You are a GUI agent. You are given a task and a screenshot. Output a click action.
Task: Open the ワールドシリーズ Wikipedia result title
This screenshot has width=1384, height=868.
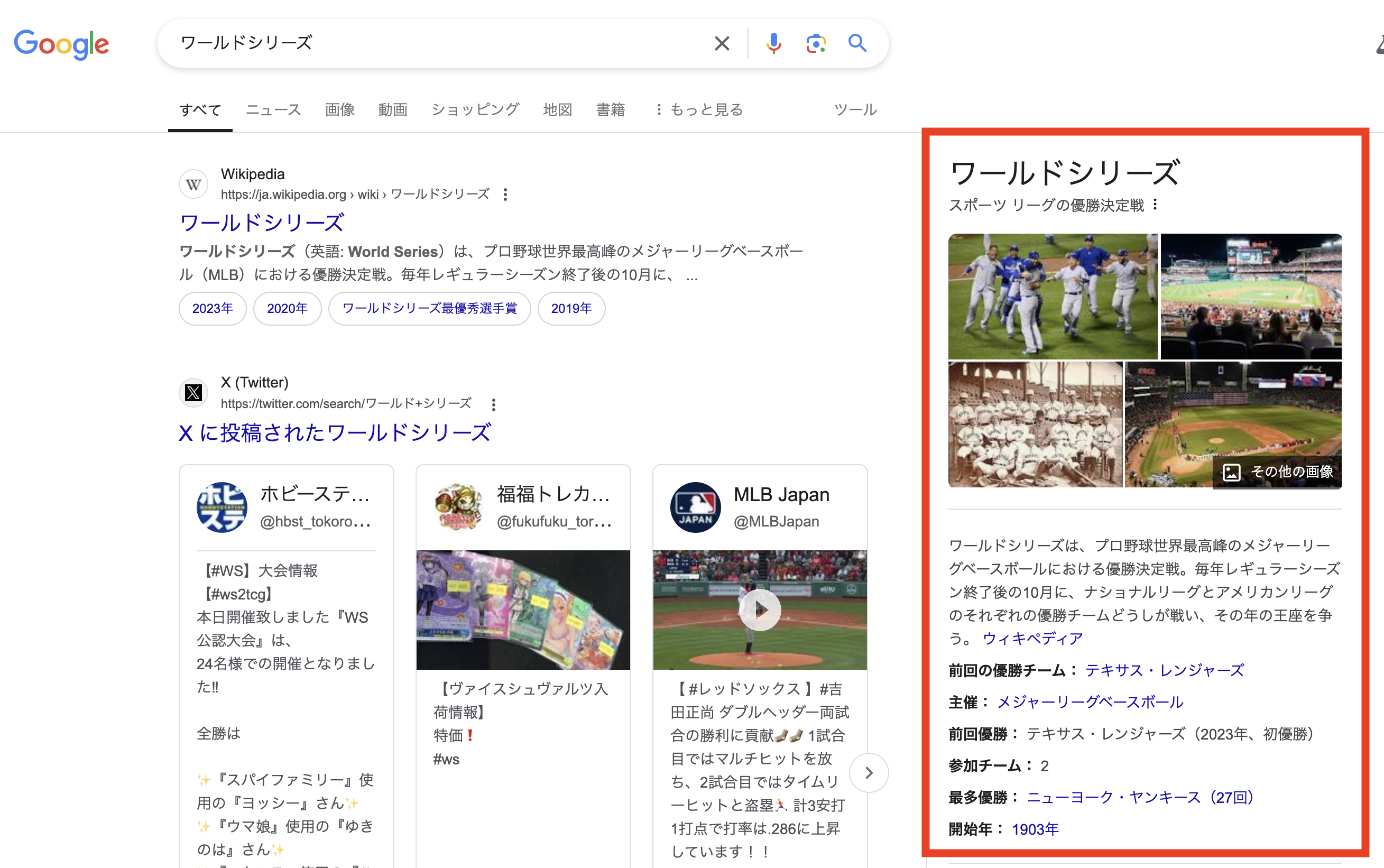click(x=262, y=223)
